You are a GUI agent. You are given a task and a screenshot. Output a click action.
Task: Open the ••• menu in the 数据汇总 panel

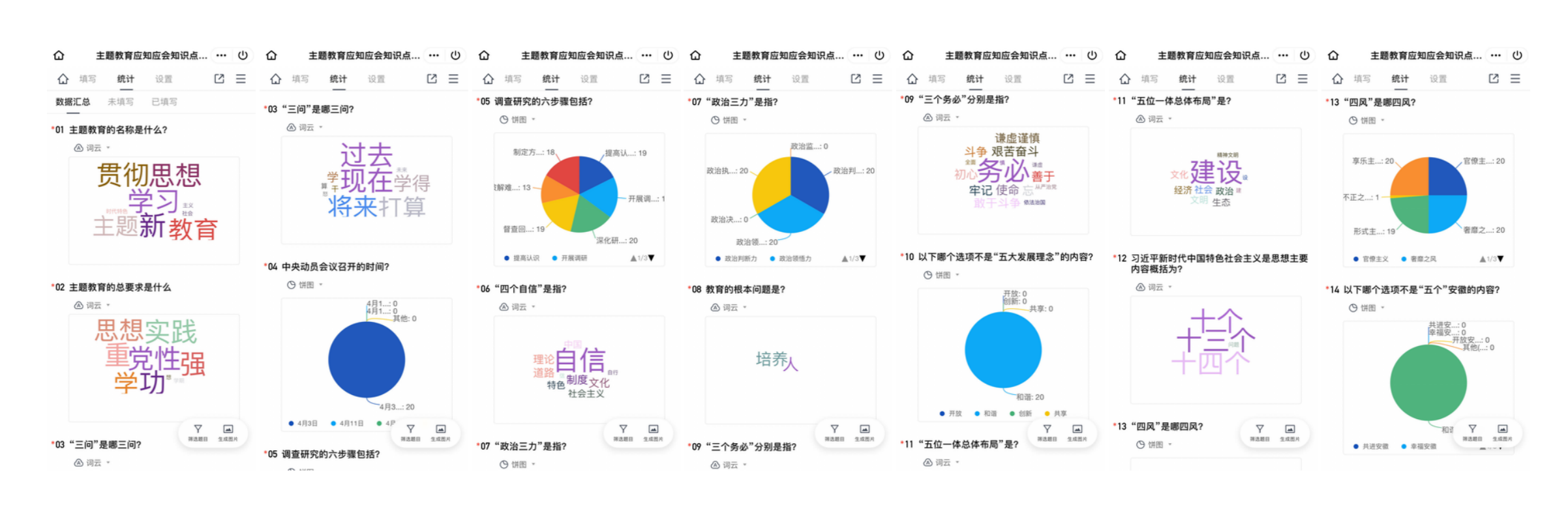pos(222,55)
